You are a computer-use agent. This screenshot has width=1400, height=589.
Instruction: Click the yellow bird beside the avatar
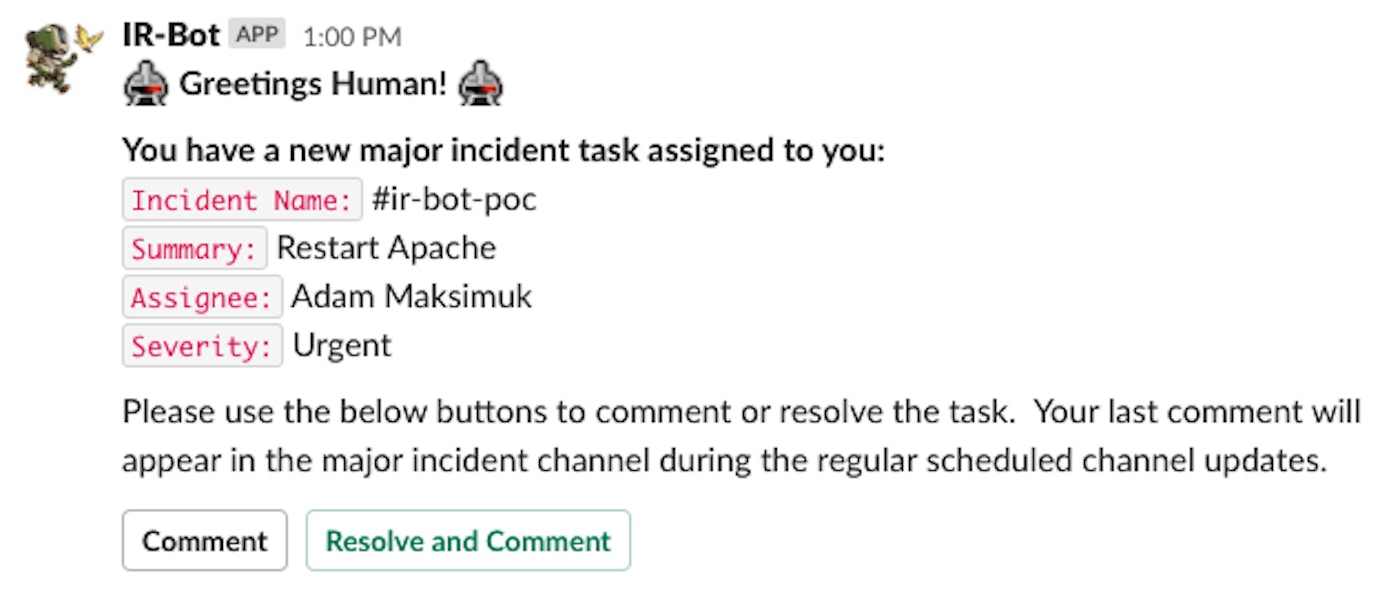90,38
